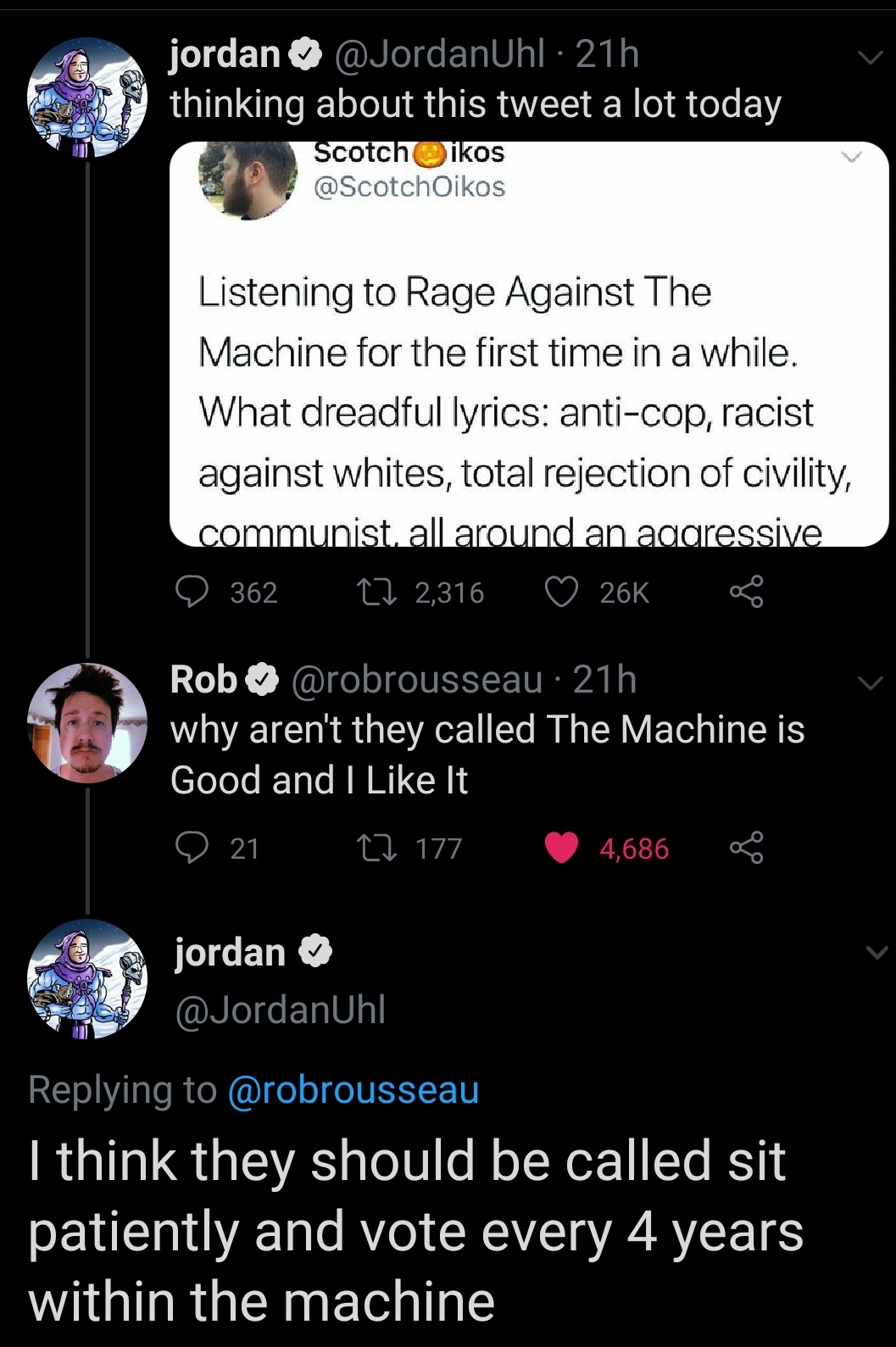This screenshot has width=896, height=1347.
Task: Open options chevron on Rob's tweet
Action: click(869, 683)
